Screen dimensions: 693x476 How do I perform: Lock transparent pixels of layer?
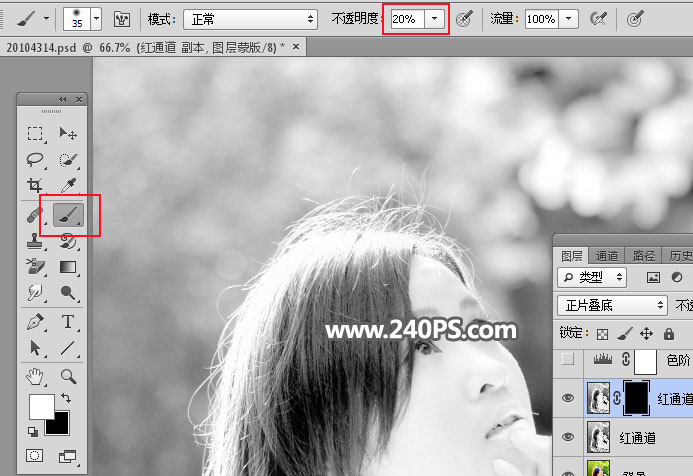click(602, 334)
